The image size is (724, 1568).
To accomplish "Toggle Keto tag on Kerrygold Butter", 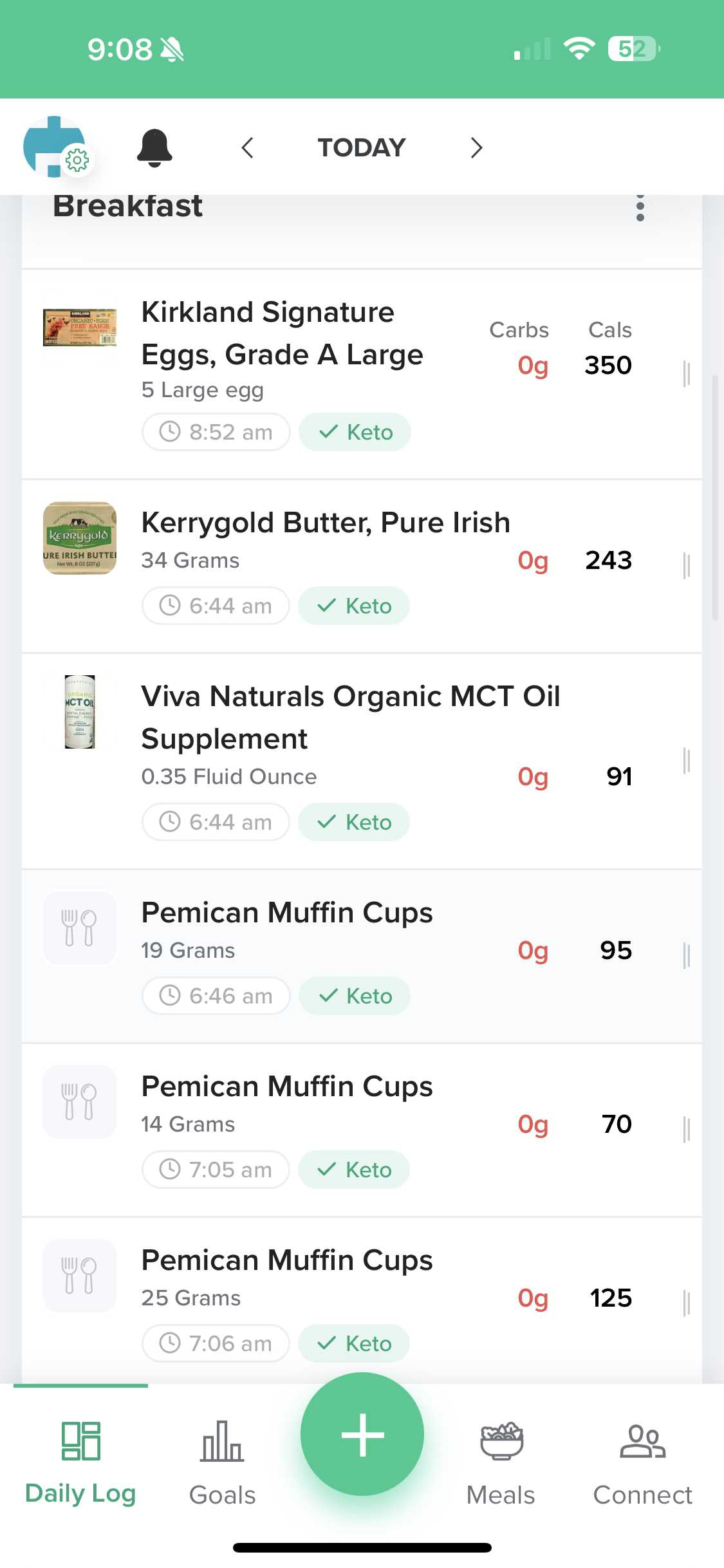I will pyautogui.click(x=354, y=606).
